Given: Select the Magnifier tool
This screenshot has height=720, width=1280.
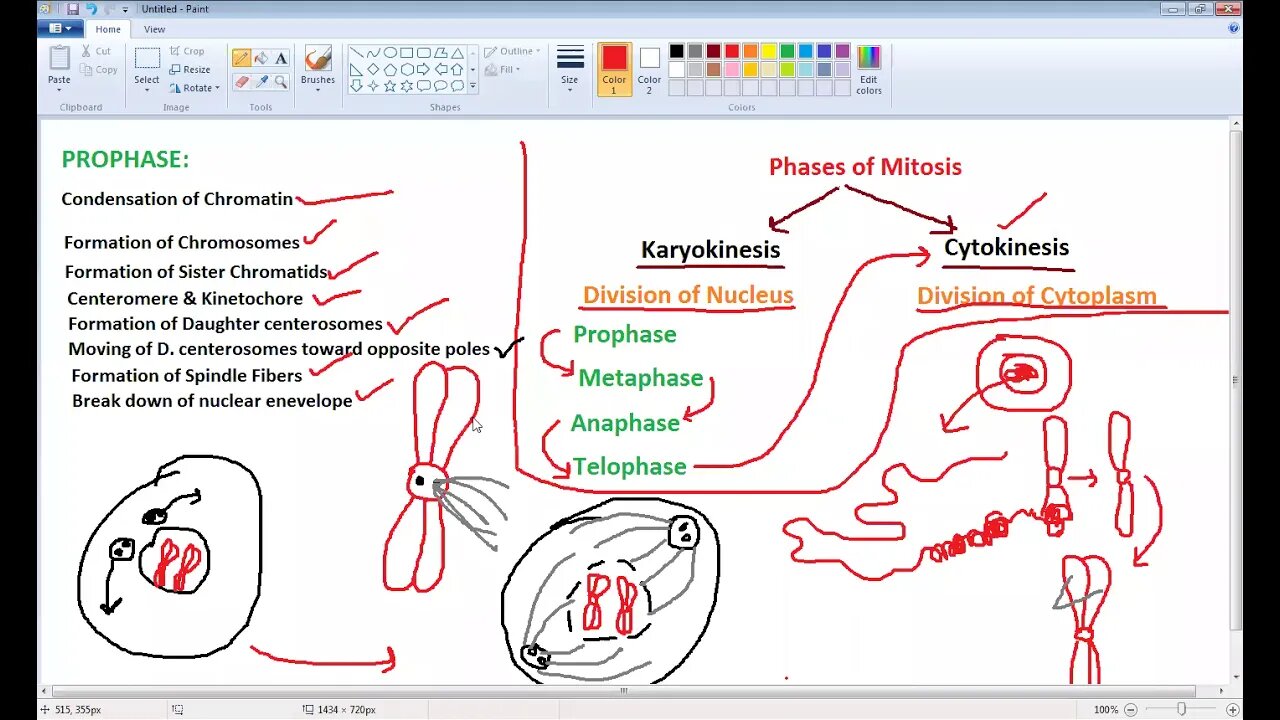Looking at the screenshot, I should pos(281,82).
